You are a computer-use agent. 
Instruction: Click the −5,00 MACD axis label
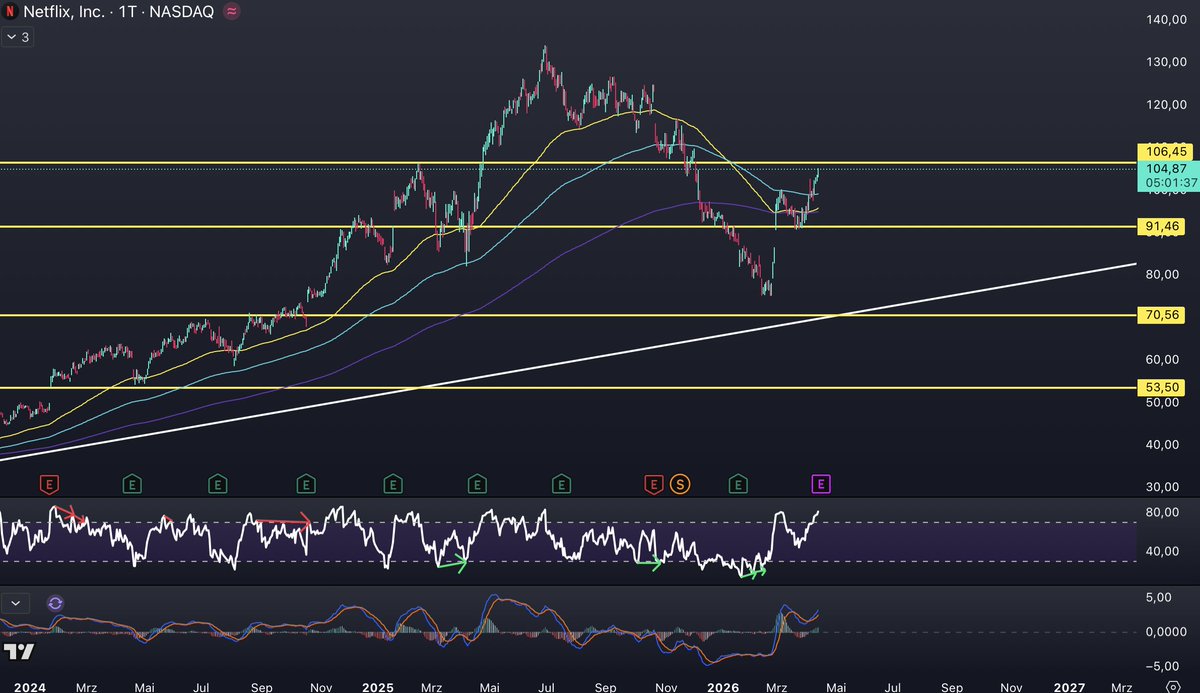(x=1164, y=666)
